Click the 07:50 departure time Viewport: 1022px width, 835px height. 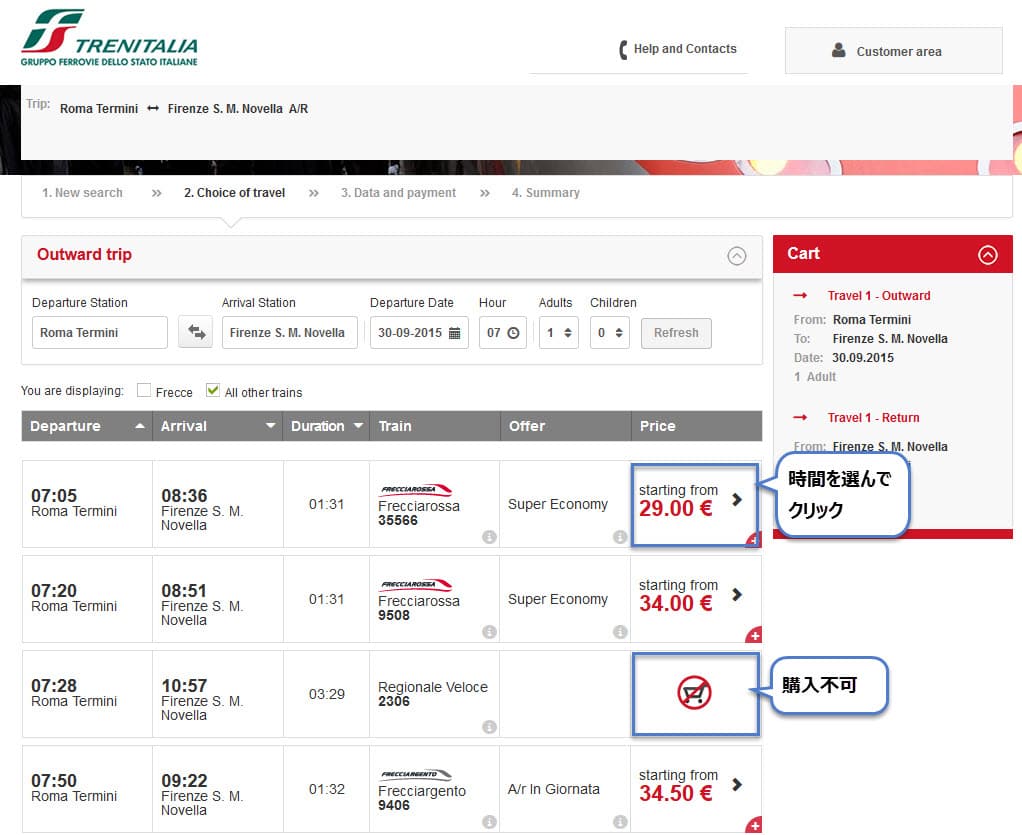click(x=54, y=780)
